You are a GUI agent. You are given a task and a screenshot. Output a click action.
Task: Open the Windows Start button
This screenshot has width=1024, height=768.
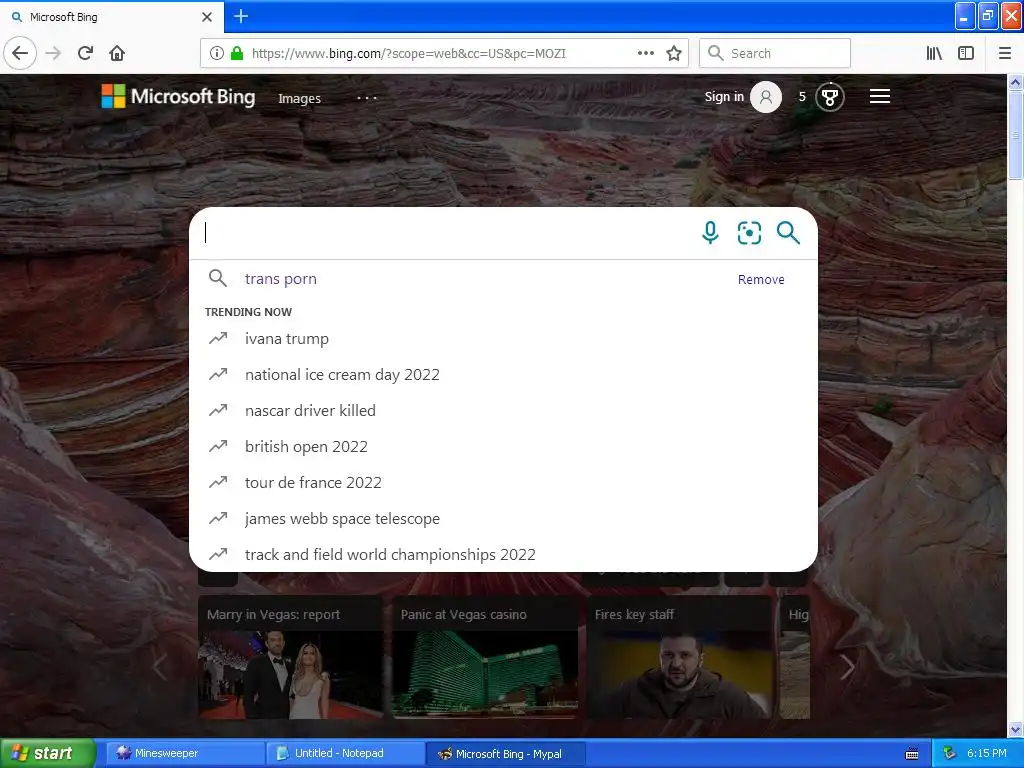click(x=47, y=754)
